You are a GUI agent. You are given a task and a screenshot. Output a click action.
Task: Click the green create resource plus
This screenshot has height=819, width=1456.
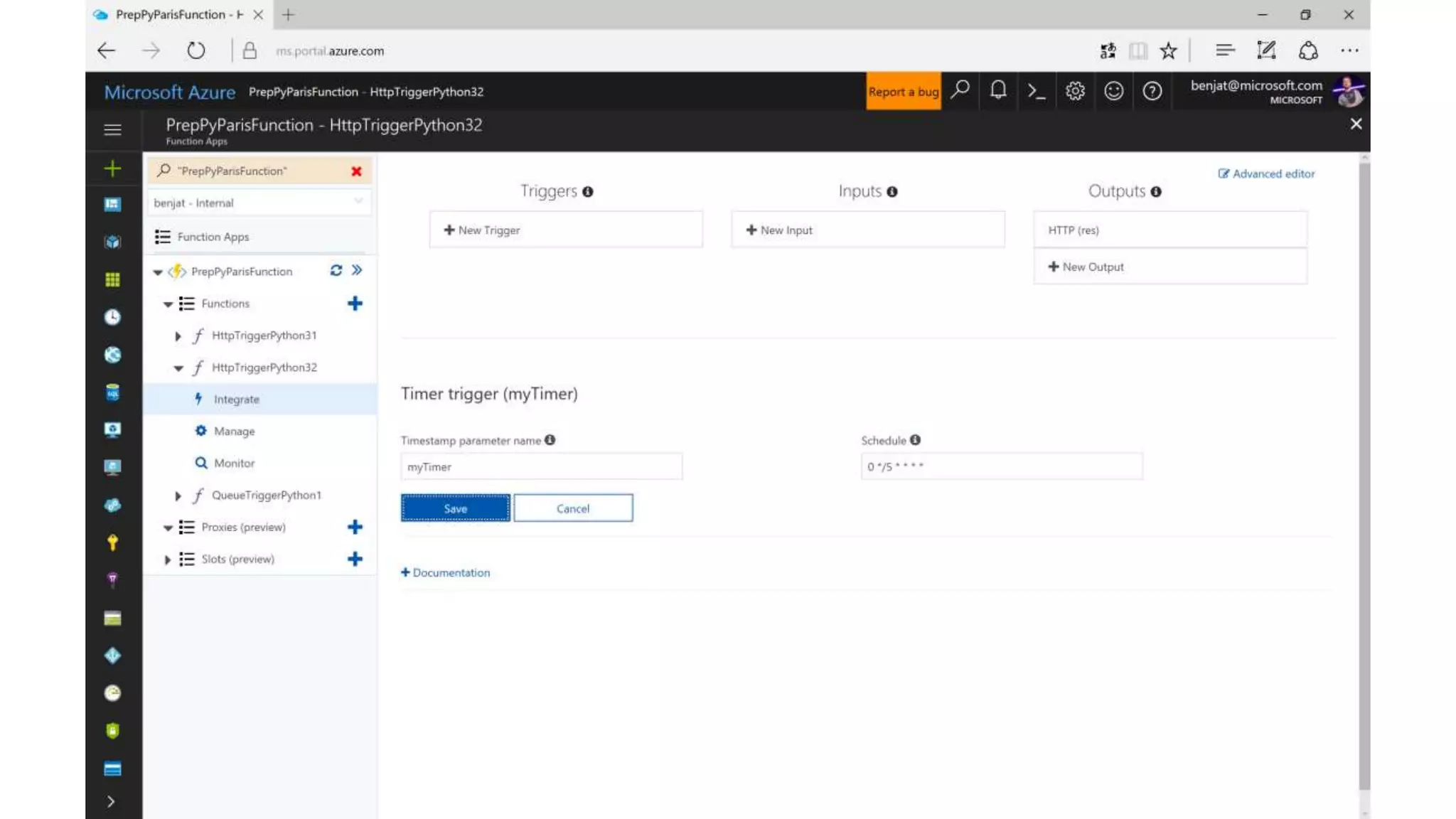pos(112,168)
